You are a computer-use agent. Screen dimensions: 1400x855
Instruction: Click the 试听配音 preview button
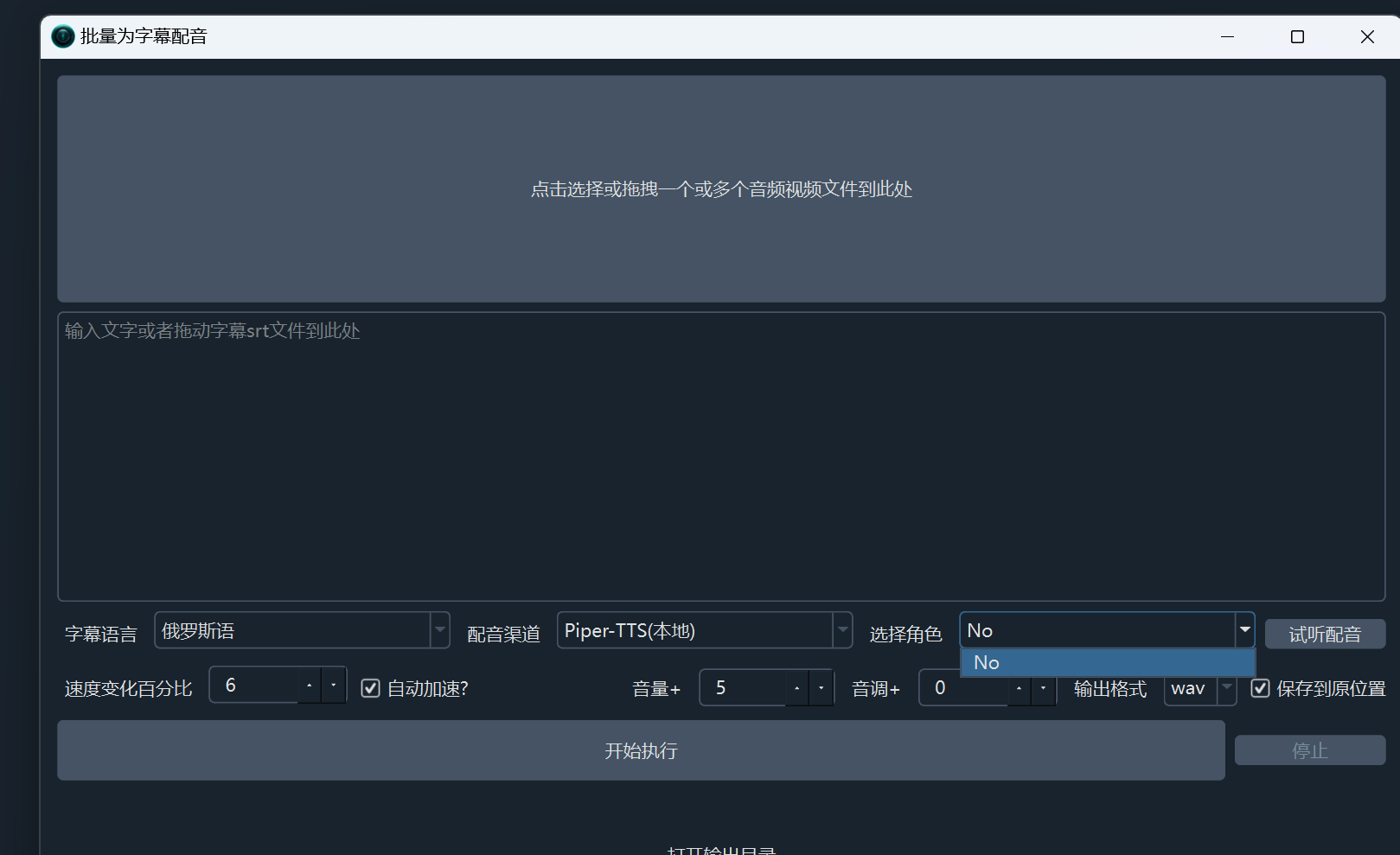tap(1325, 635)
